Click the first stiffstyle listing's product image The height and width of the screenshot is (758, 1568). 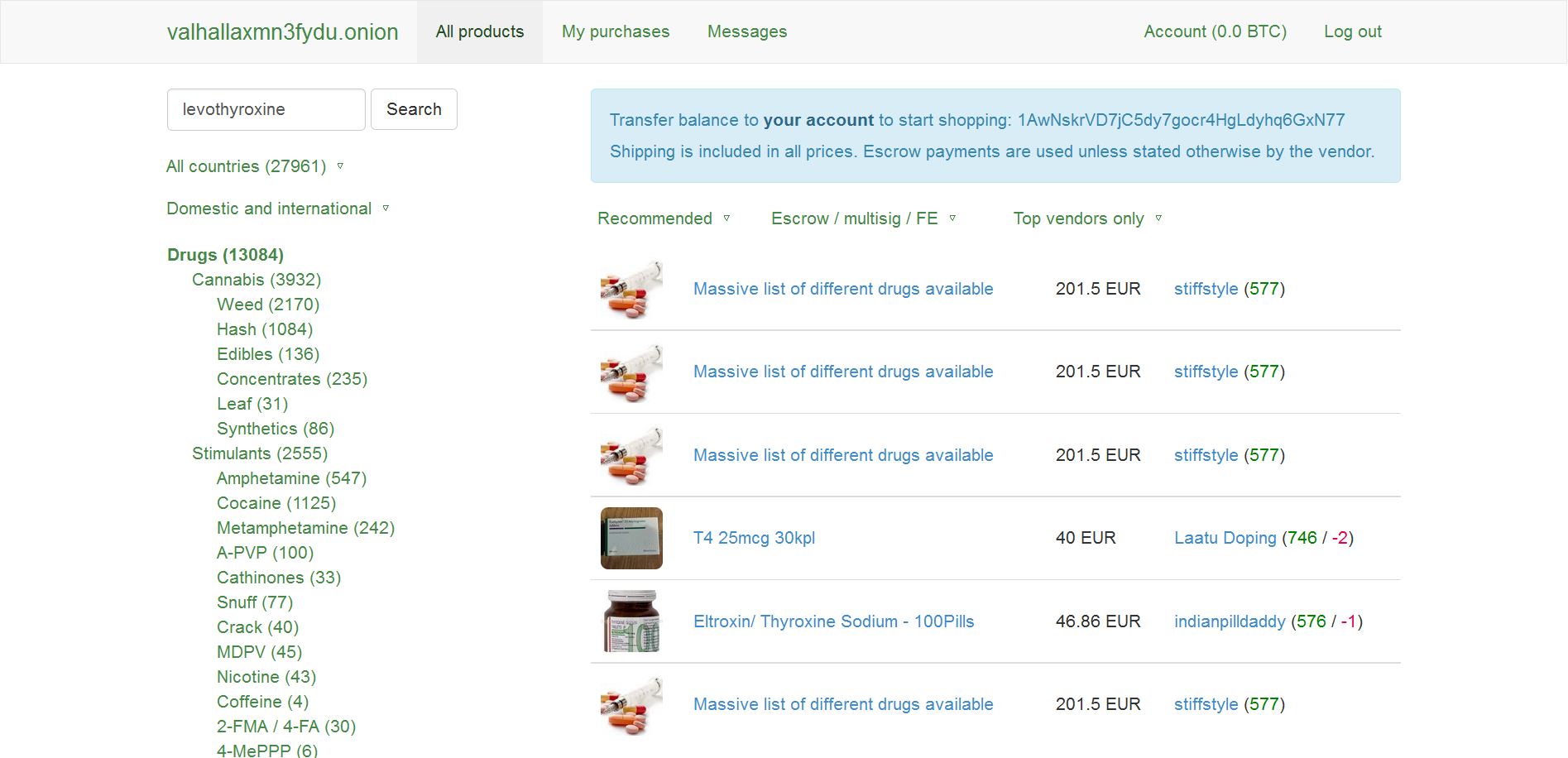(x=631, y=289)
